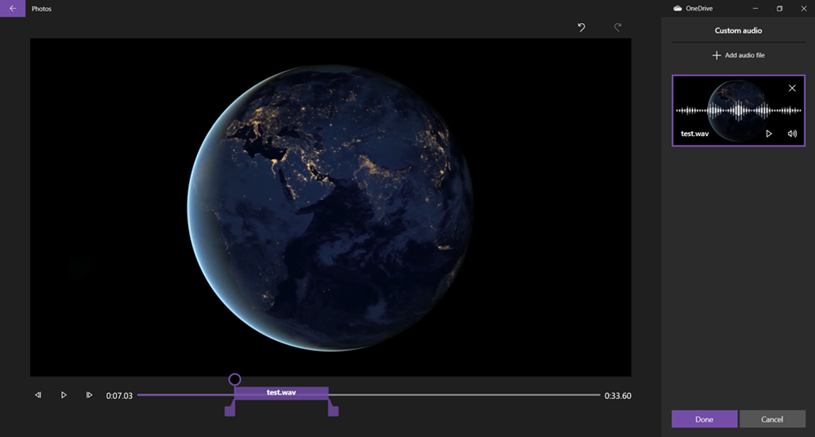Undo the last edit

581,27
